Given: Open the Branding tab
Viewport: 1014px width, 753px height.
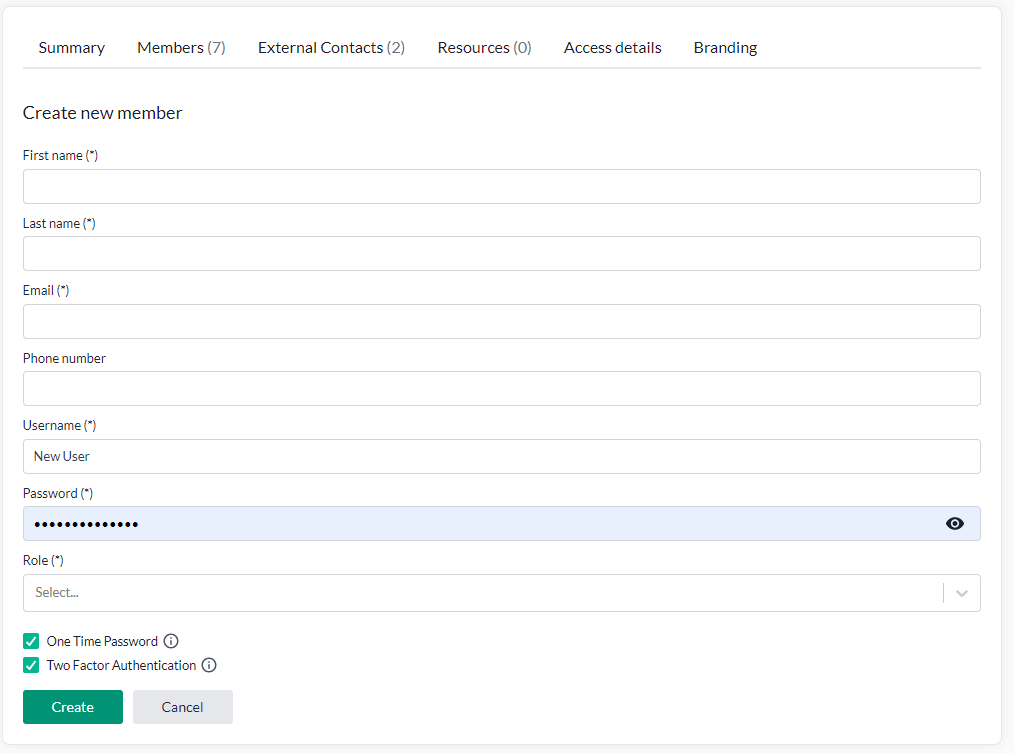Looking at the screenshot, I should click(726, 48).
